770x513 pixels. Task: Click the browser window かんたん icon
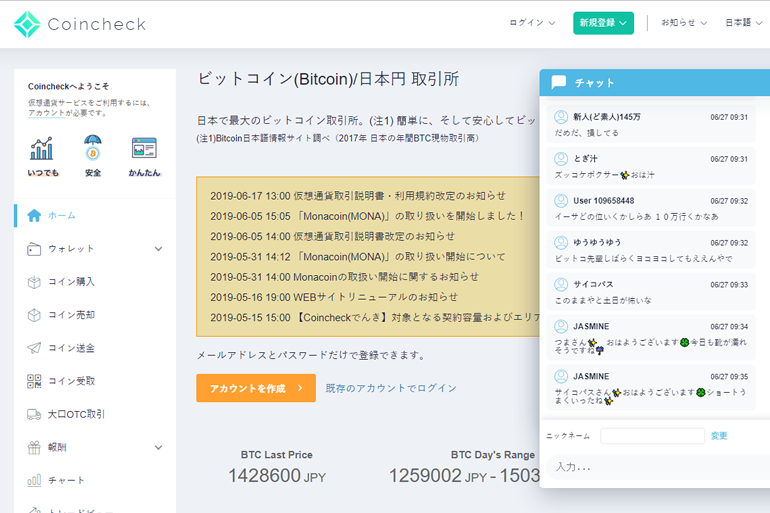pos(144,148)
